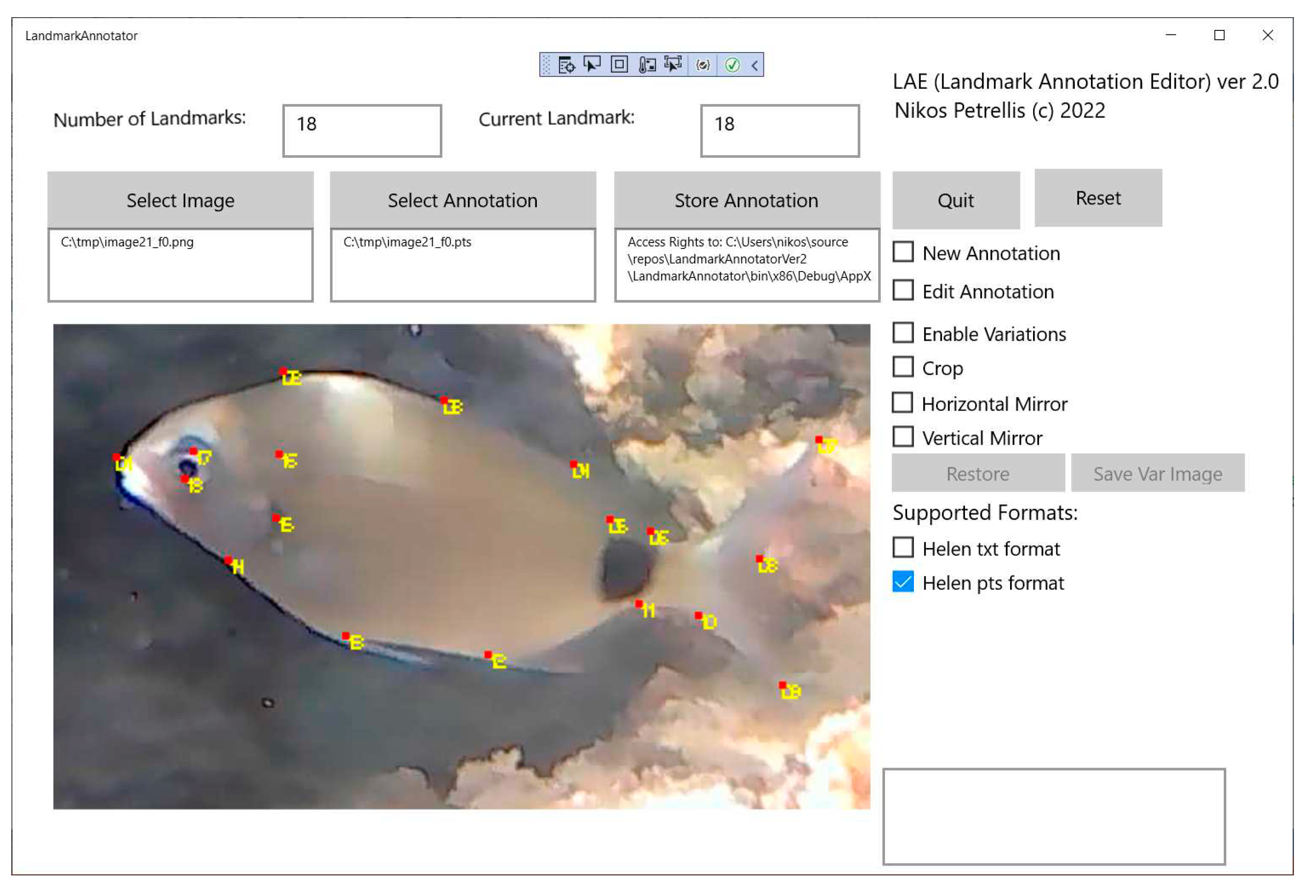1316x896 pixels.
Task: Click the Track Focused Element icon
Action: (673, 65)
